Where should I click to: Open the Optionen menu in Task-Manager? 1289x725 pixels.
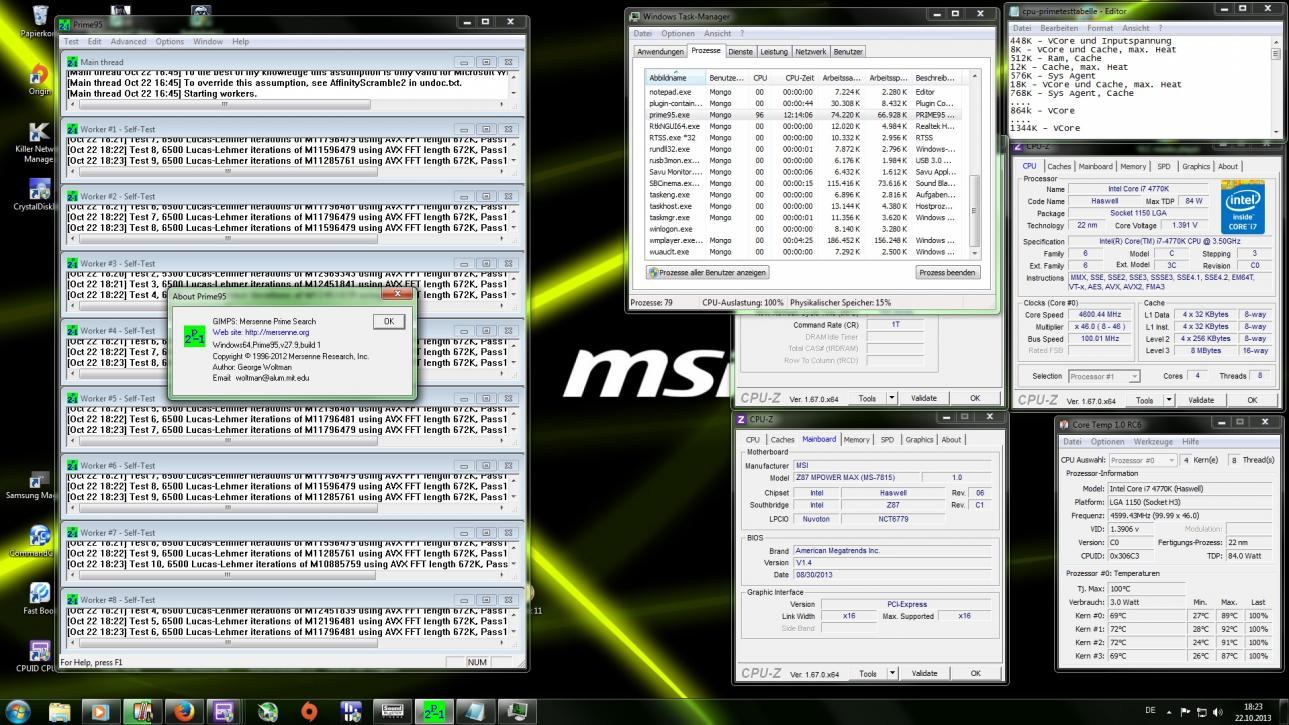click(x=677, y=33)
